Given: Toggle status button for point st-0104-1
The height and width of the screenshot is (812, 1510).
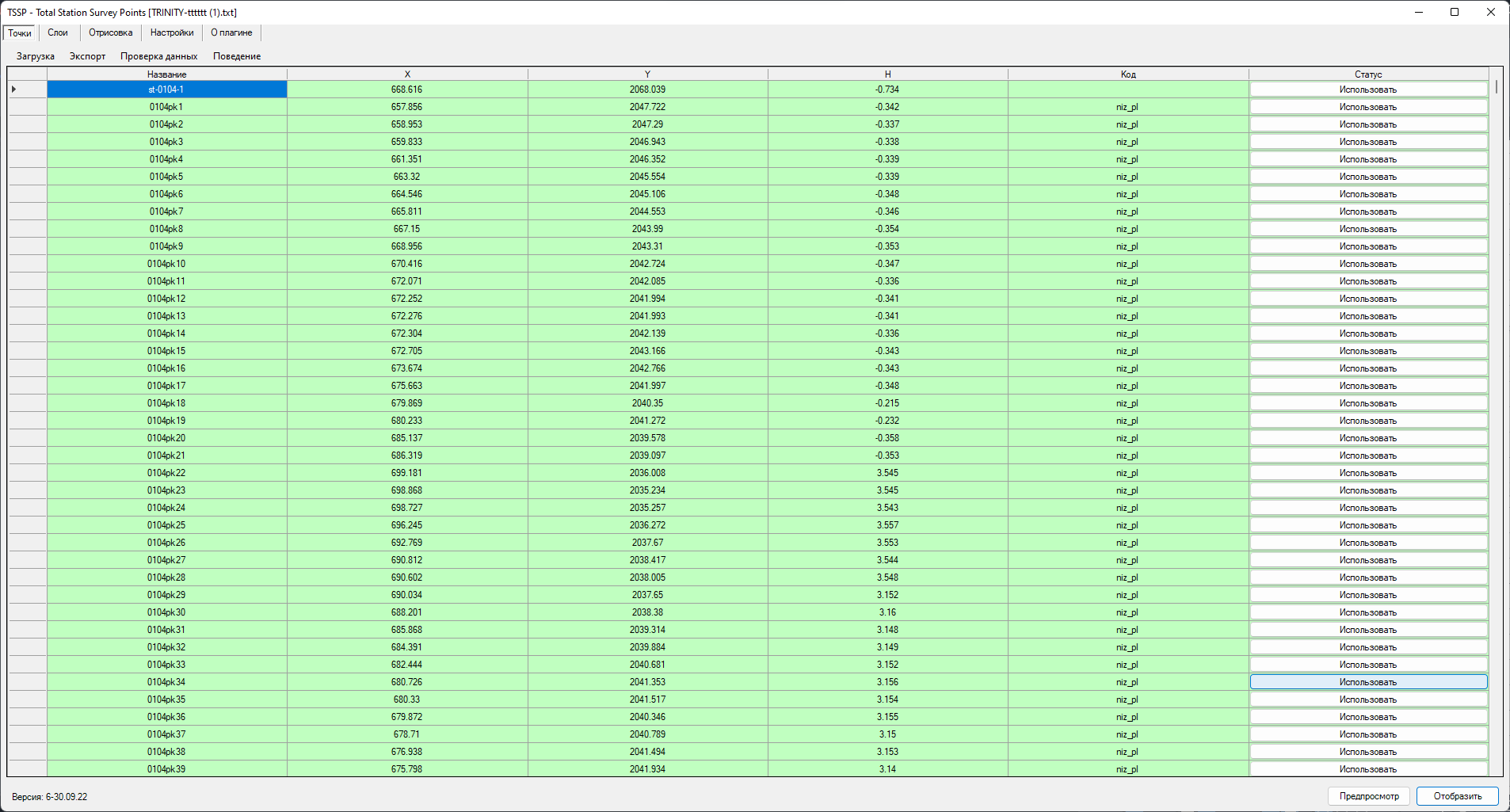Looking at the screenshot, I should pos(1368,90).
